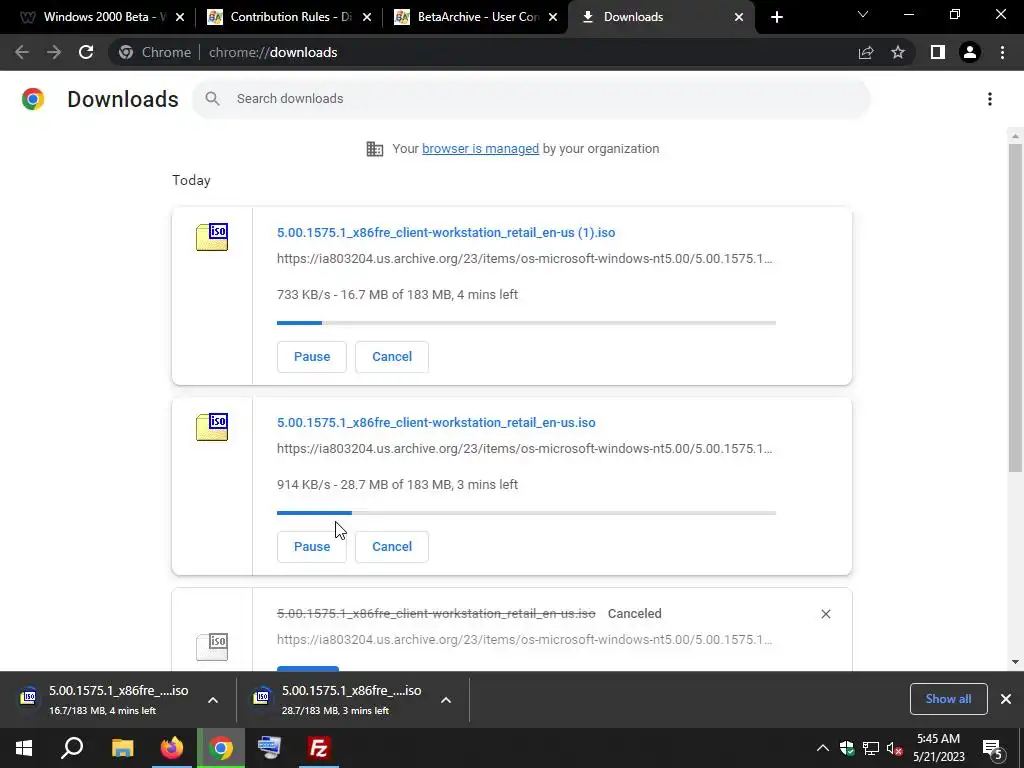Cancel the download at 28.7 MB
This screenshot has width=1024, height=768.
[x=392, y=547]
